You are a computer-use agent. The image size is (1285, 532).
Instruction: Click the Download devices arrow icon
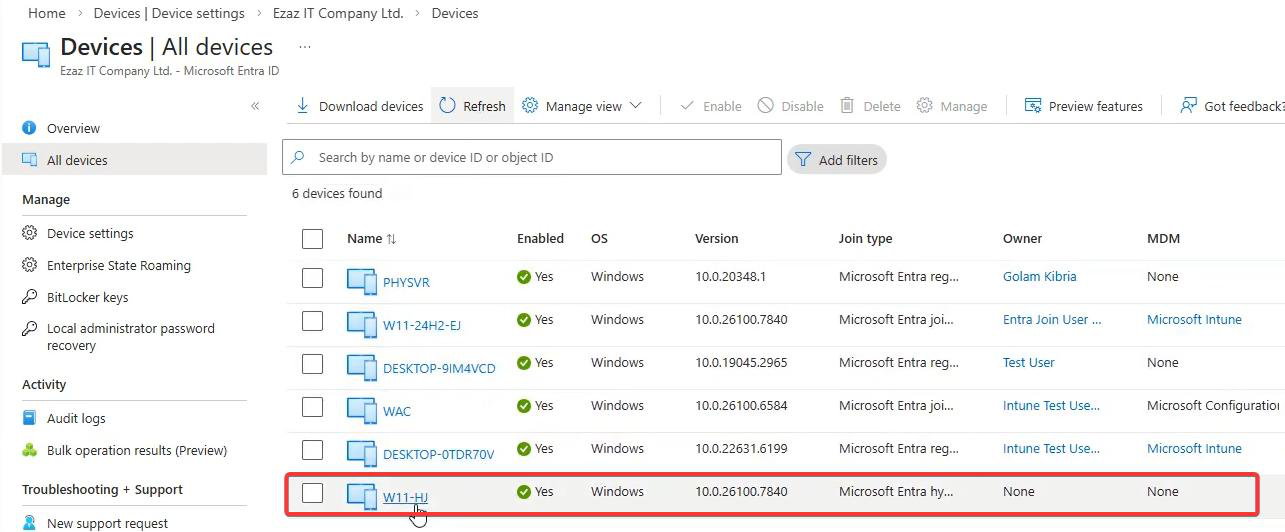[x=303, y=106]
